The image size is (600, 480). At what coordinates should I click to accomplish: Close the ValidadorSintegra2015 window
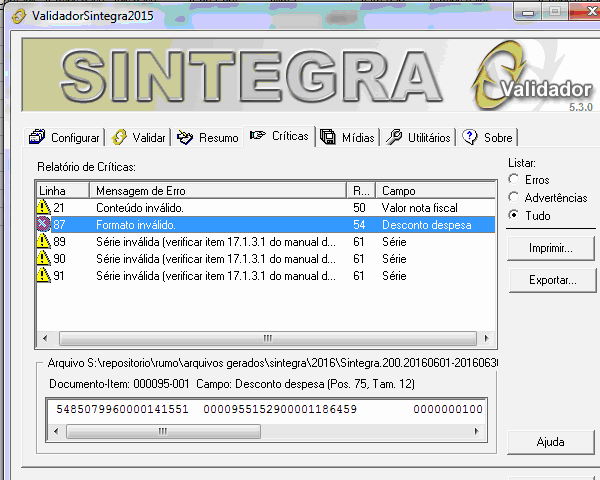click(x=587, y=12)
